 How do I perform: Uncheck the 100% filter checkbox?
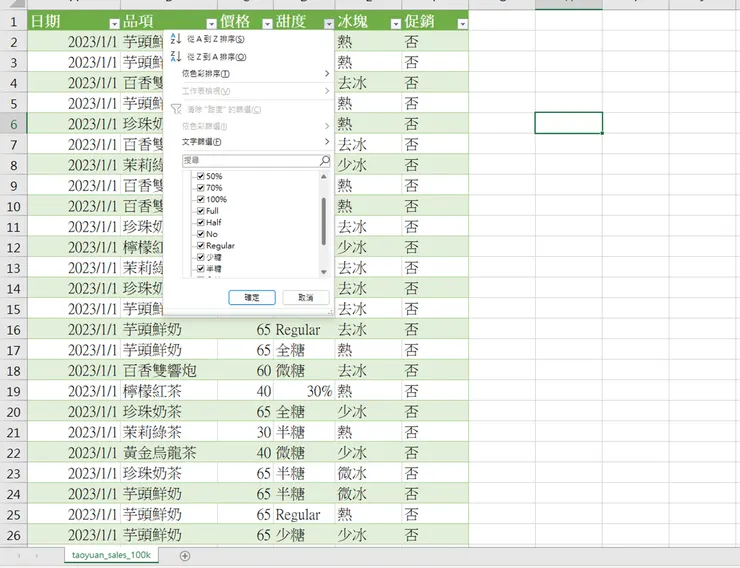201,199
